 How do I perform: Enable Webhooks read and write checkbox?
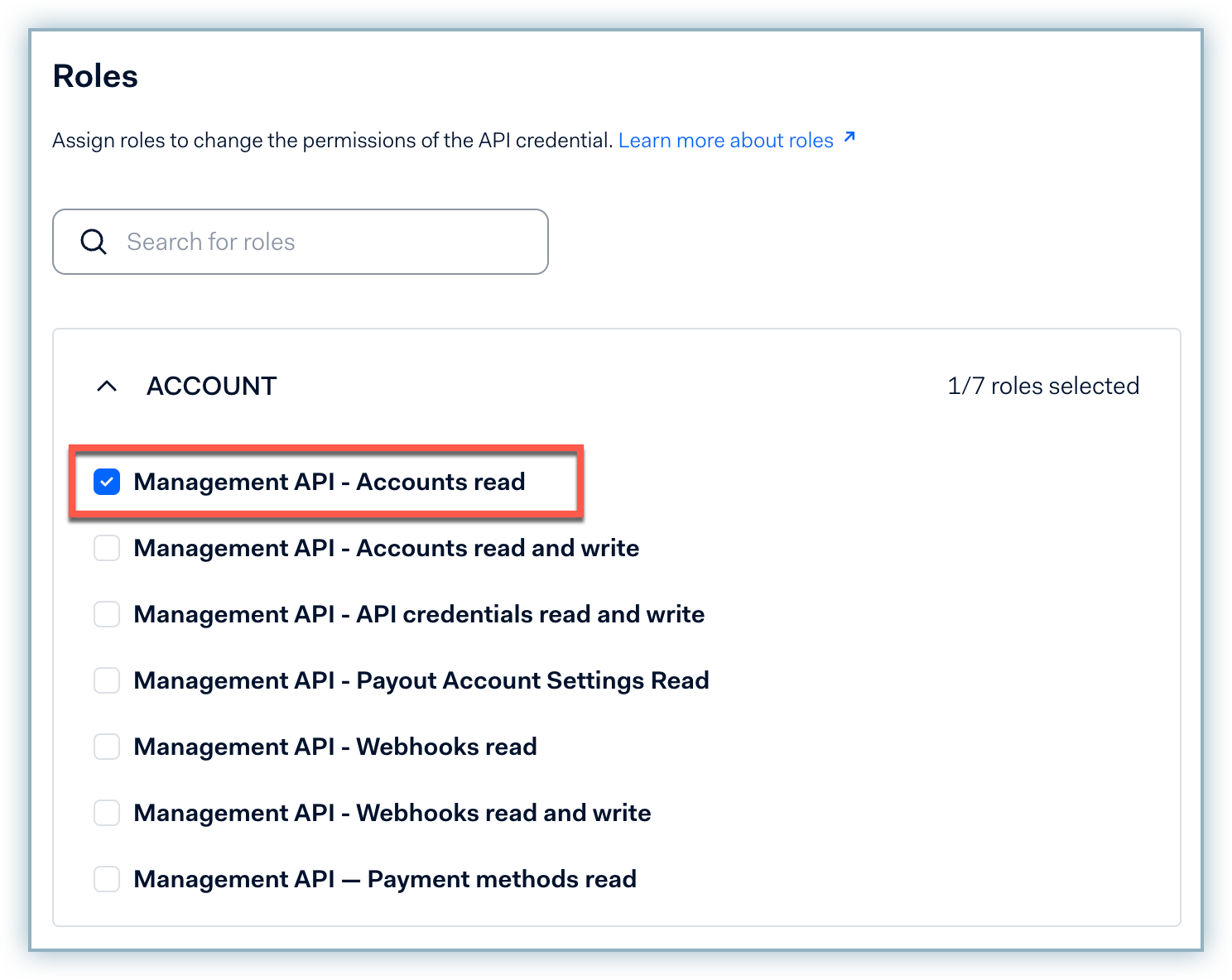pos(107,813)
